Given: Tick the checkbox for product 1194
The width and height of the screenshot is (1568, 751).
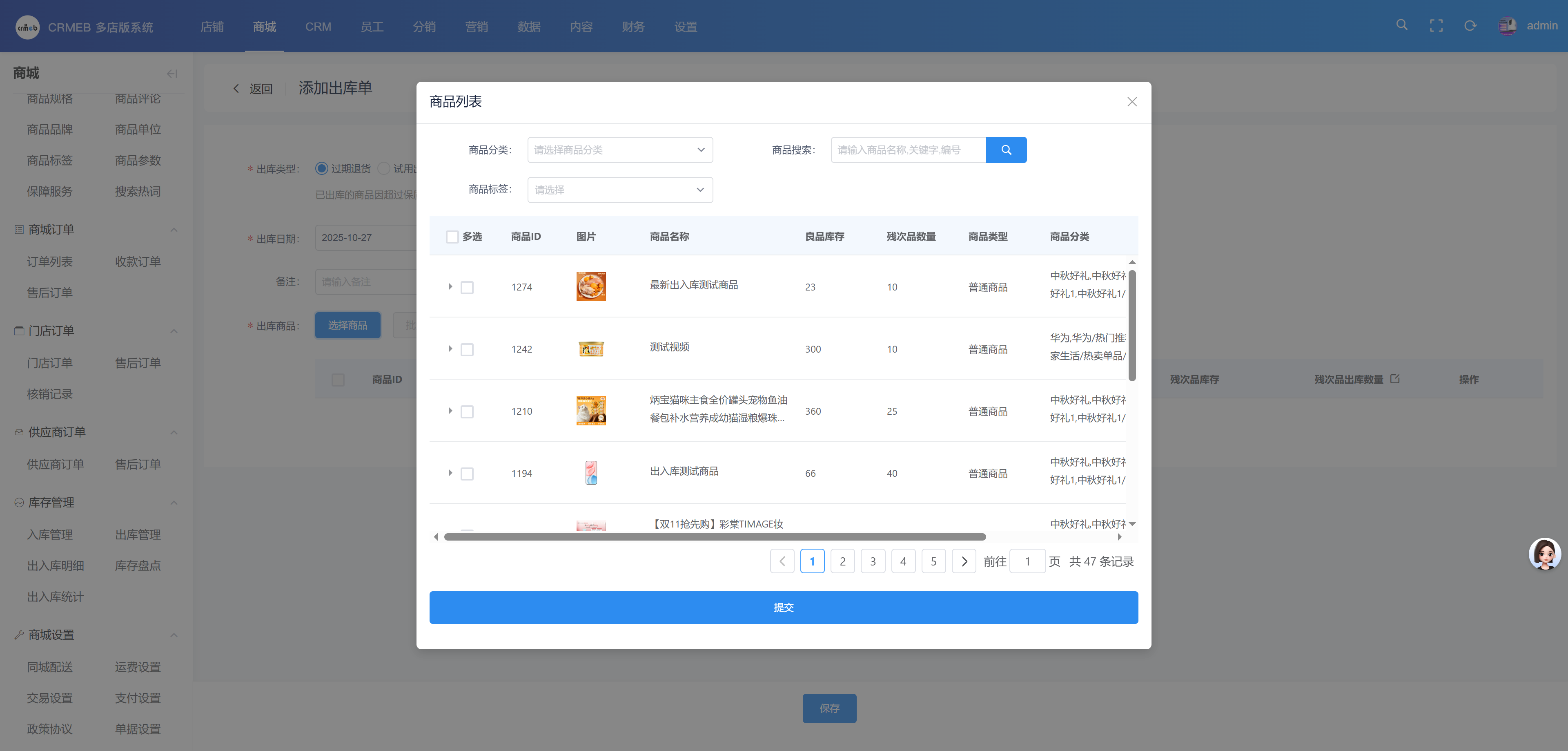Looking at the screenshot, I should pos(467,474).
